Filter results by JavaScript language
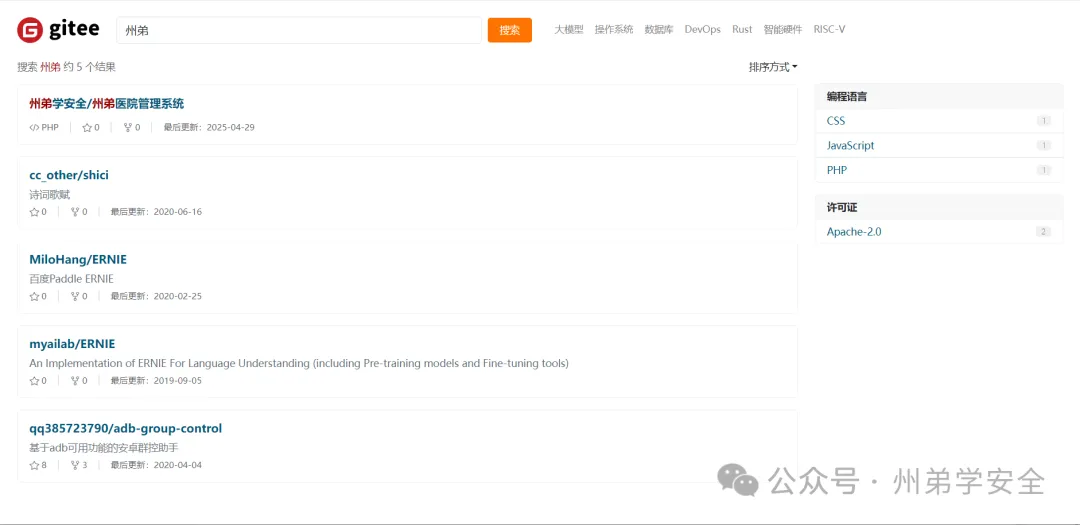Screen dimensions: 1080x525 [850, 145]
